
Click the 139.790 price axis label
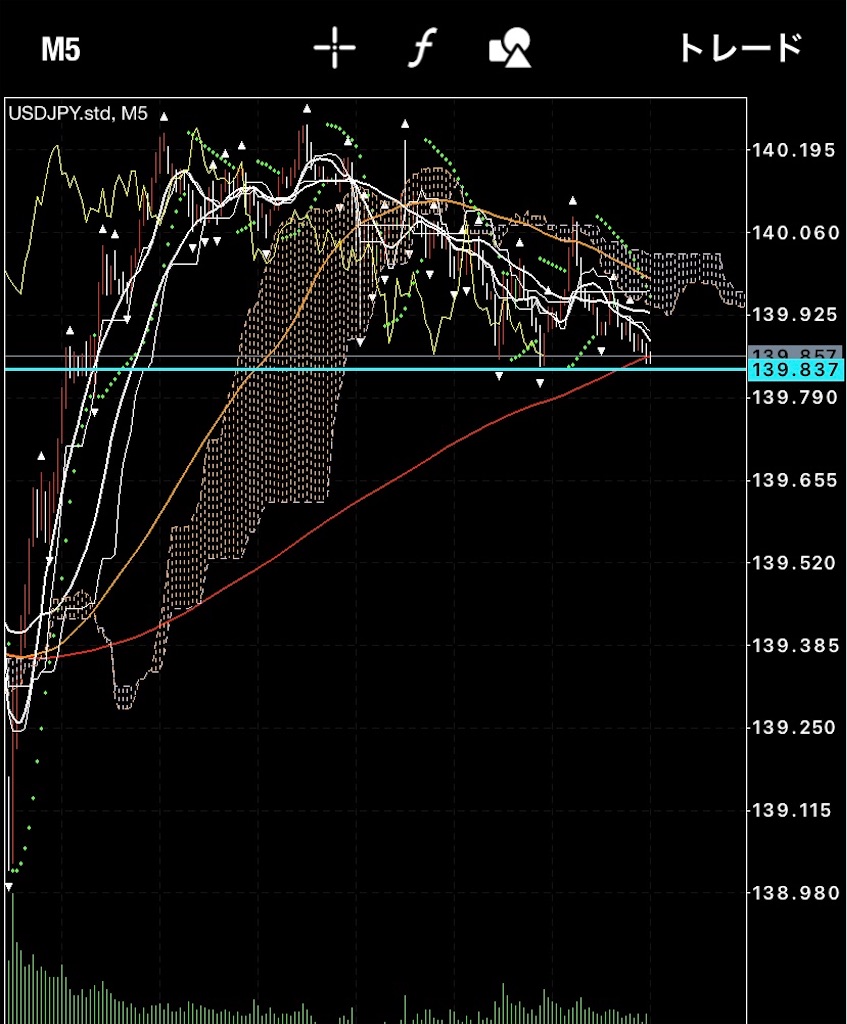click(x=795, y=398)
